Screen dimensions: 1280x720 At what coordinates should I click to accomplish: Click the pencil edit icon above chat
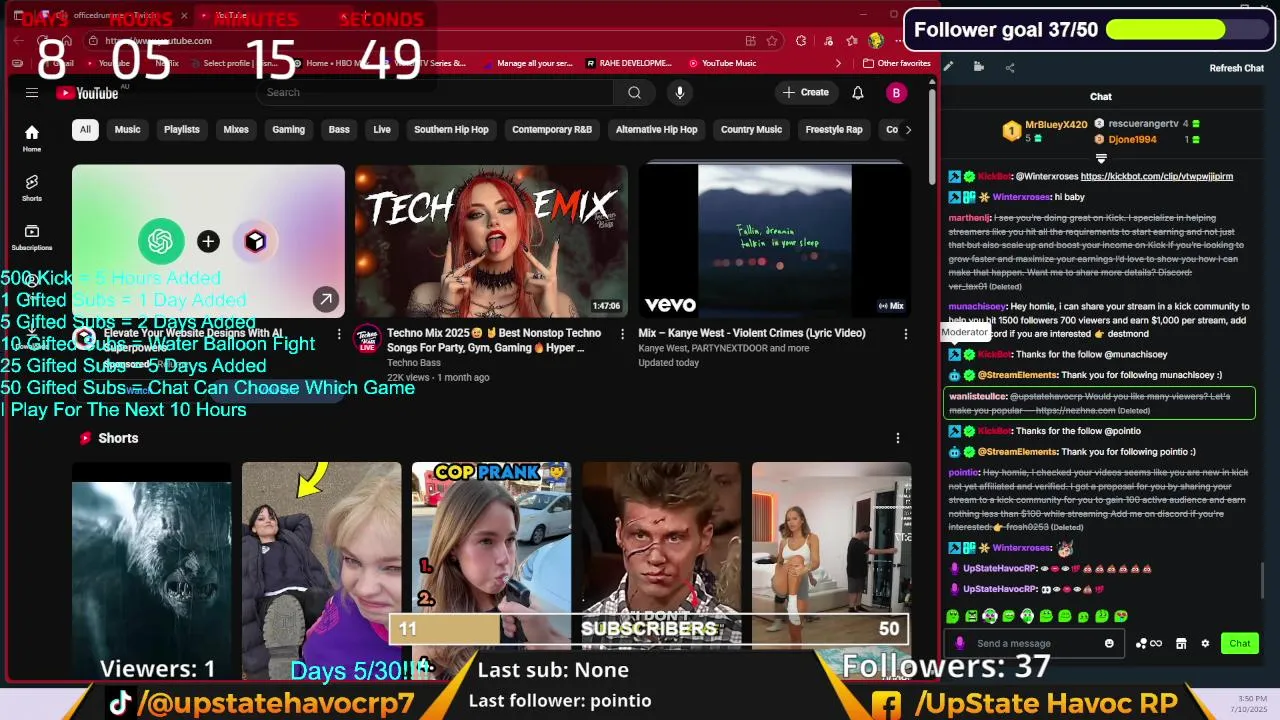click(x=948, y=67)
